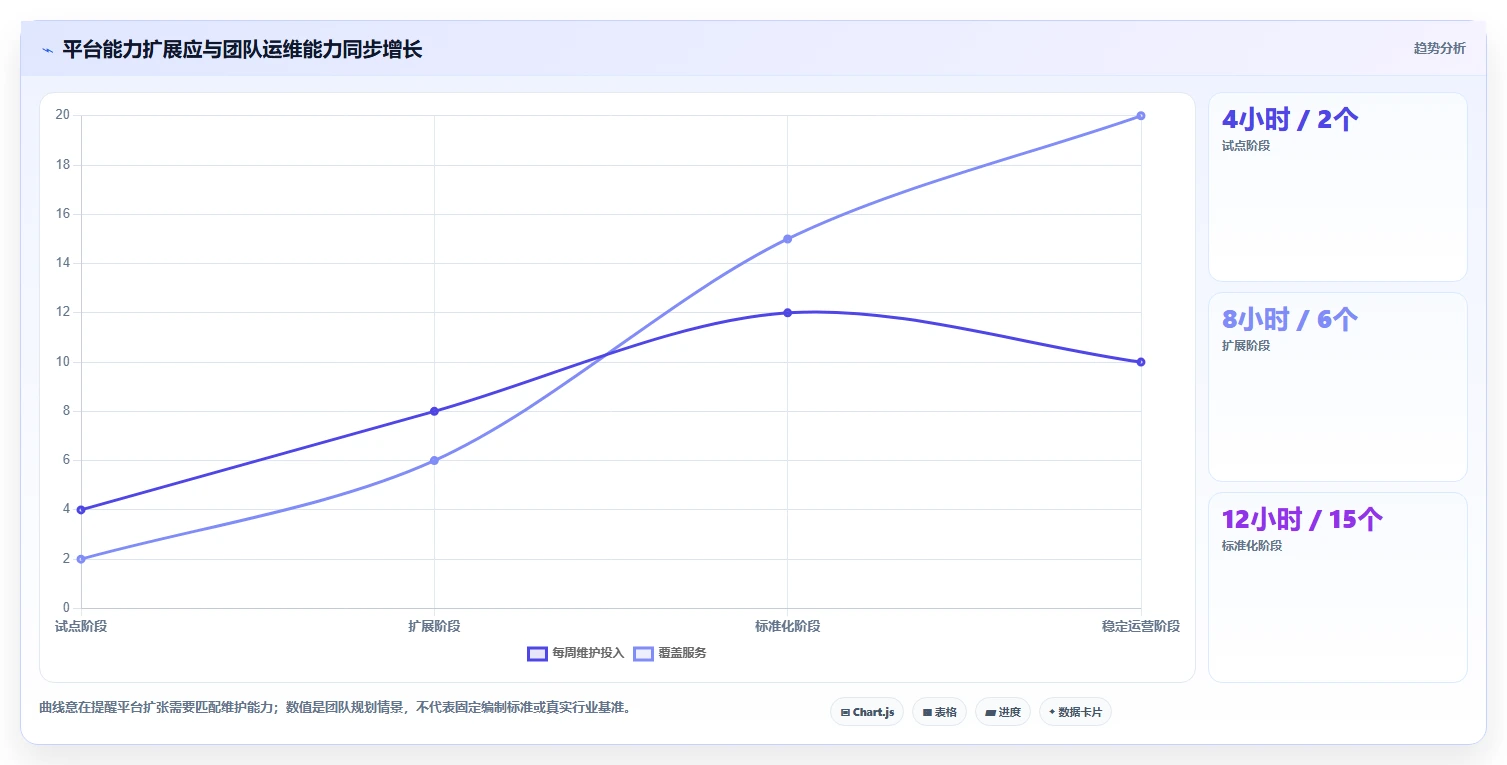Click the 趋势分析 label in the header

[1439, 49]
